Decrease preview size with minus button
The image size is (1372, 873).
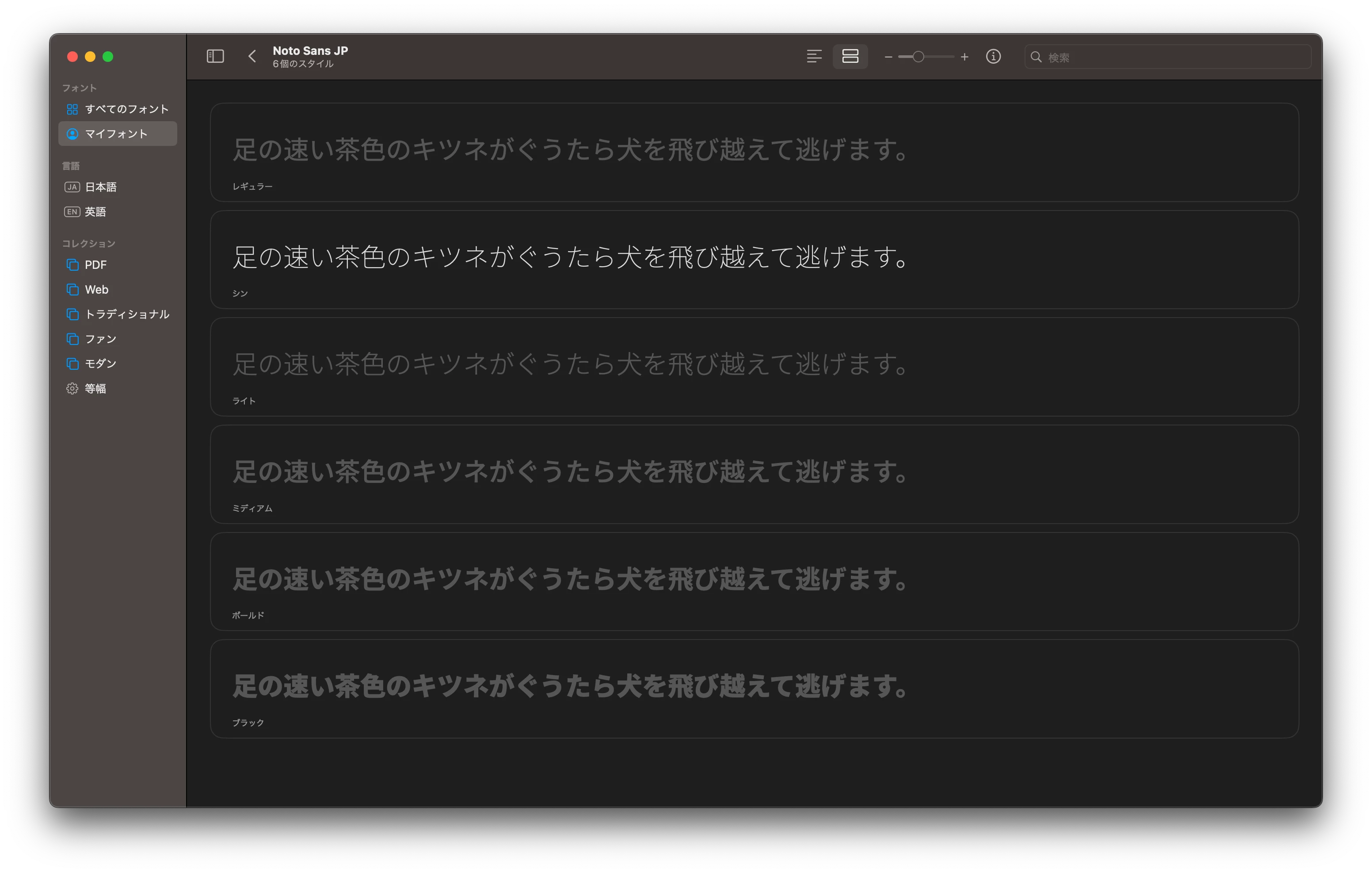click(x=888, y=57)
